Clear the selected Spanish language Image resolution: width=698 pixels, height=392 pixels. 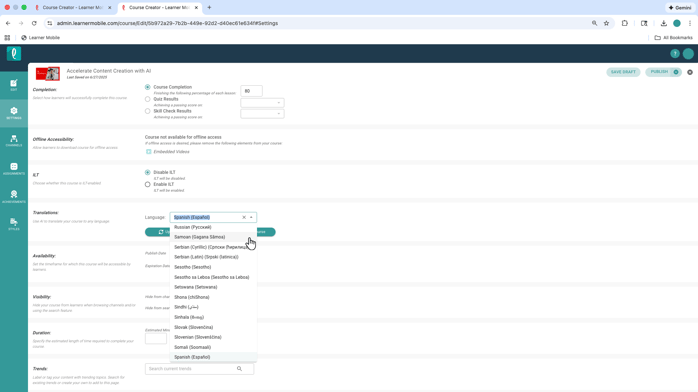pos(244,218)
